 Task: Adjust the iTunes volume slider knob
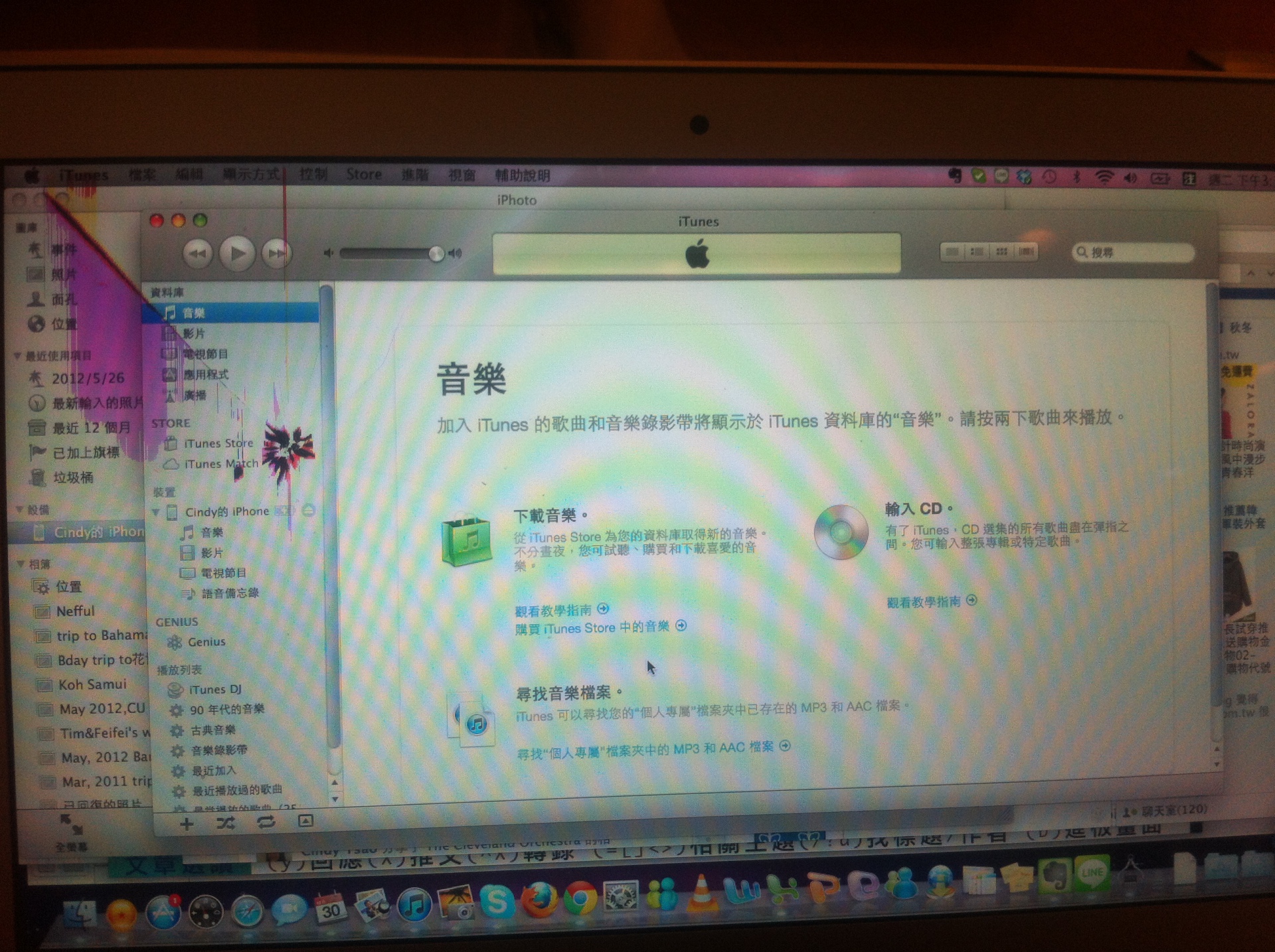point(436,254)
